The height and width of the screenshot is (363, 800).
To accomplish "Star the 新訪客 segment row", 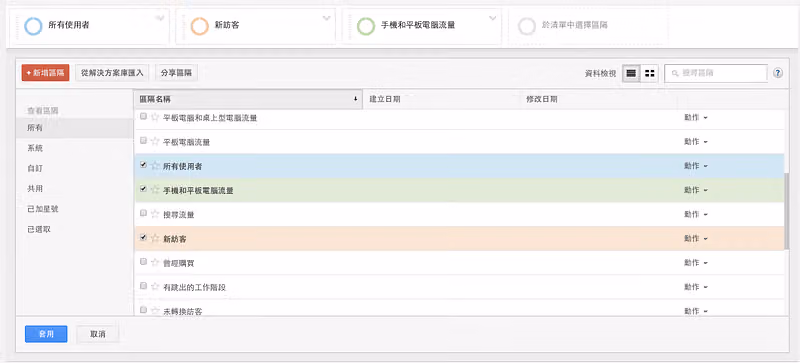I will 155,238.
